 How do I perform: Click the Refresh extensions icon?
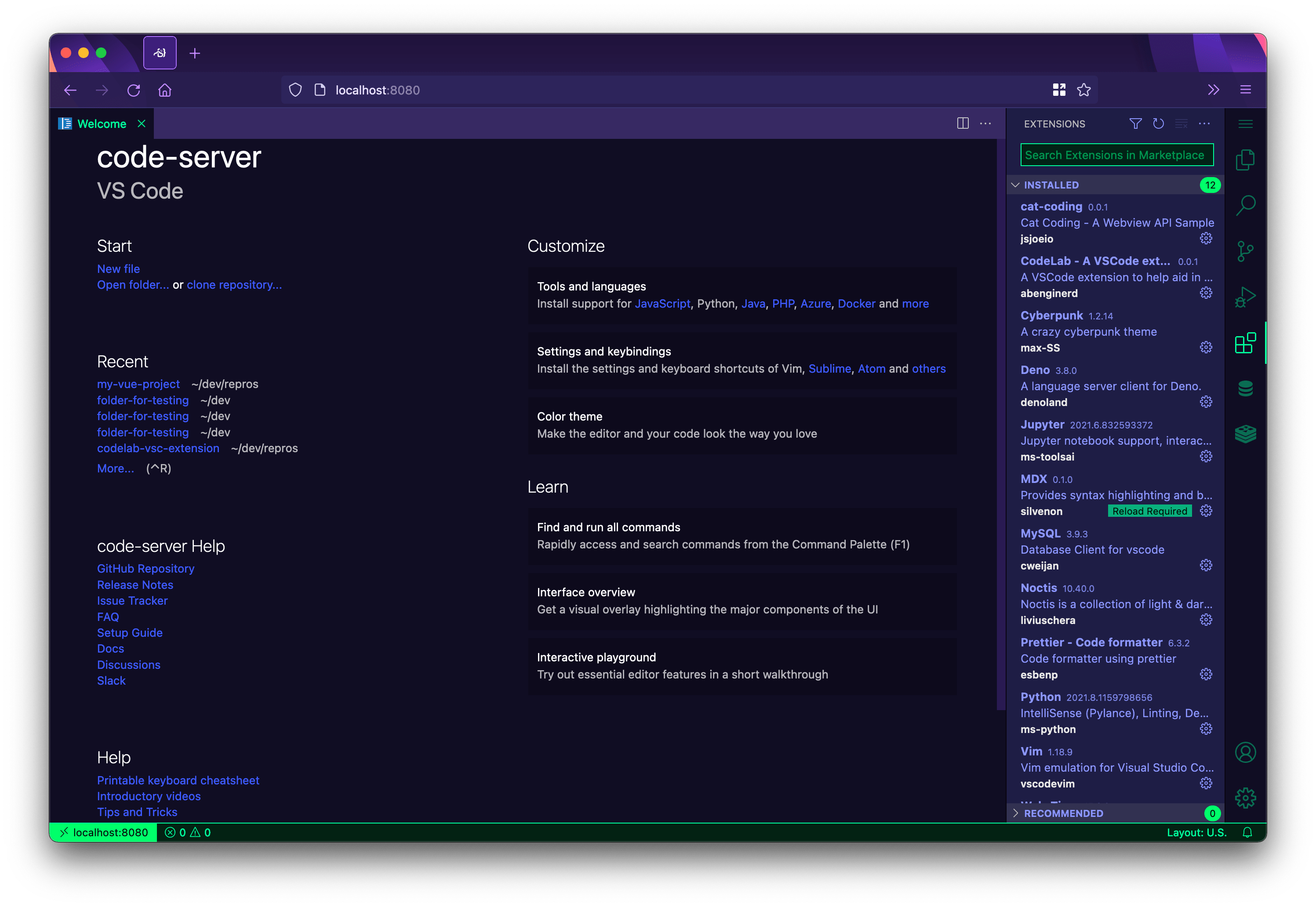tap(1158, 124)
